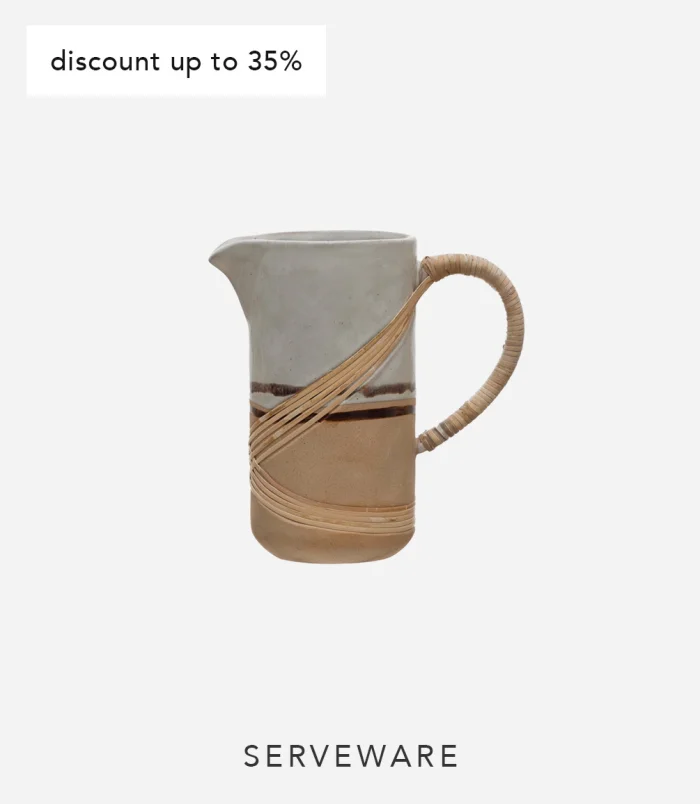Click the word 'discount' in the badge

pos(105,61)
